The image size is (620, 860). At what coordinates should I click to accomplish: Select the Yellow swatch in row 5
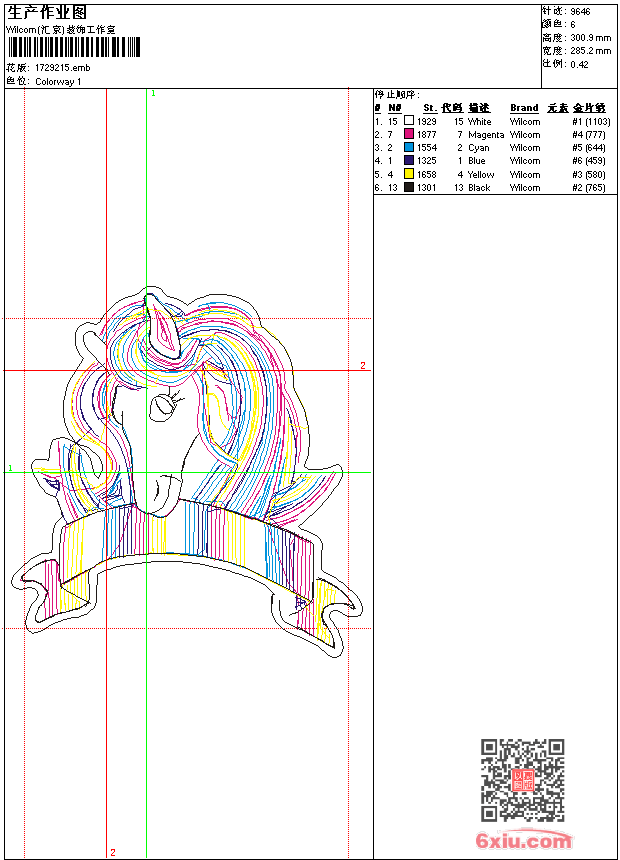coord(409,174)
